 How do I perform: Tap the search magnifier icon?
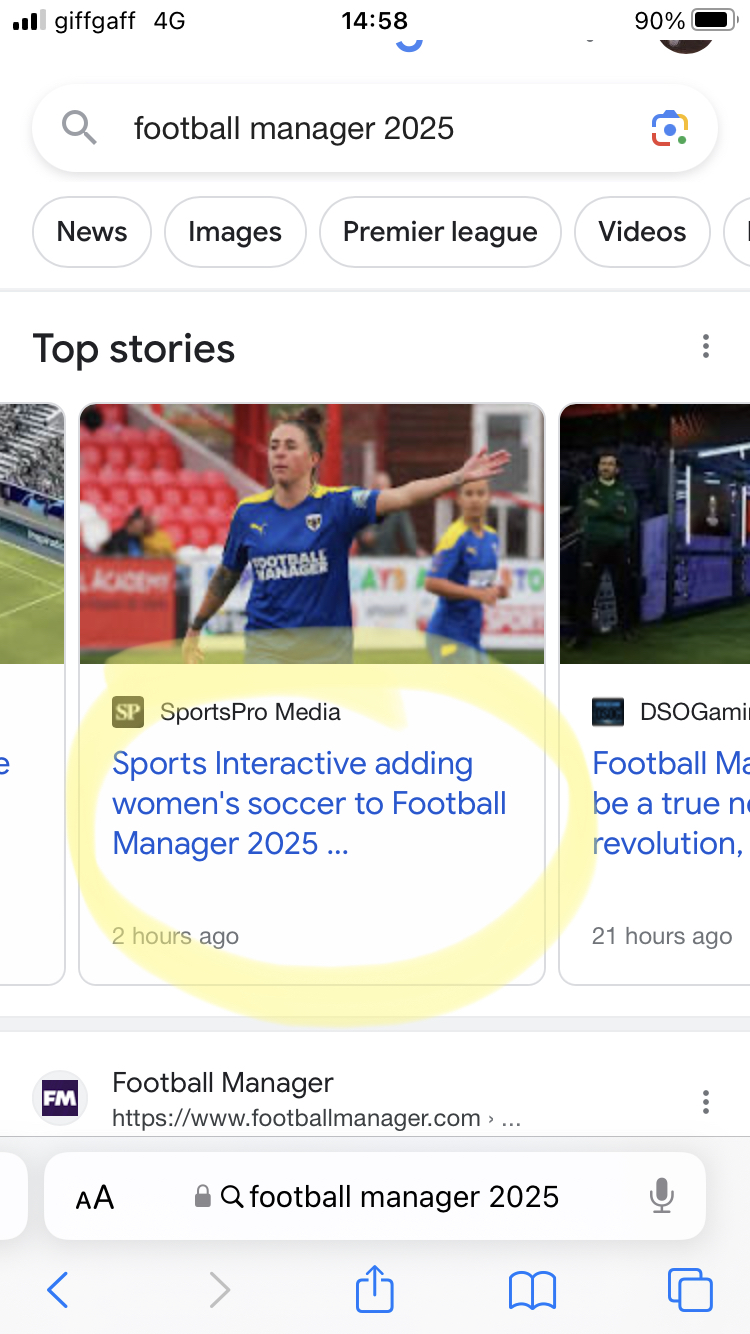tap(79, 129)
